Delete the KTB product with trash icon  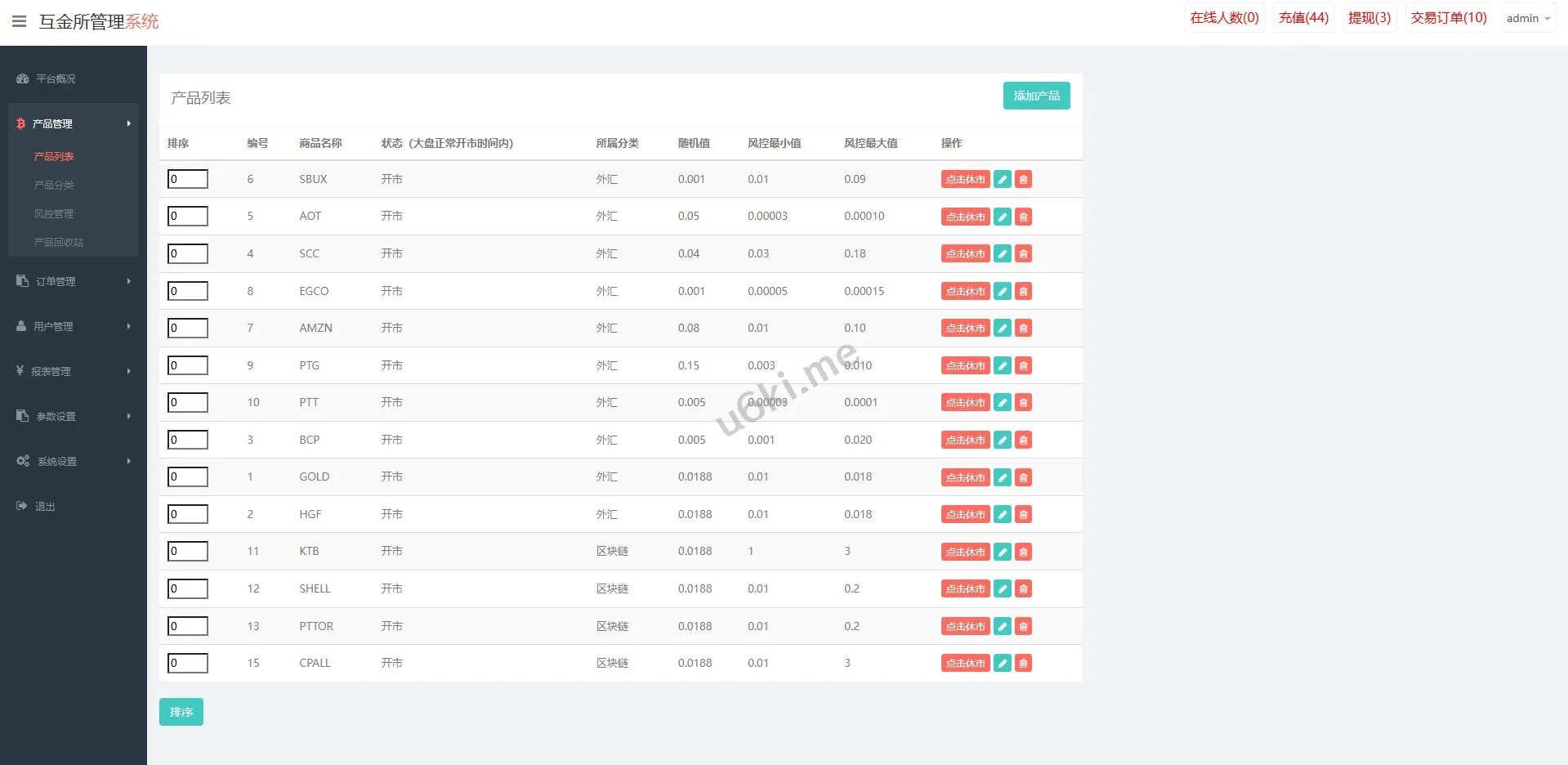[1023, 552]
